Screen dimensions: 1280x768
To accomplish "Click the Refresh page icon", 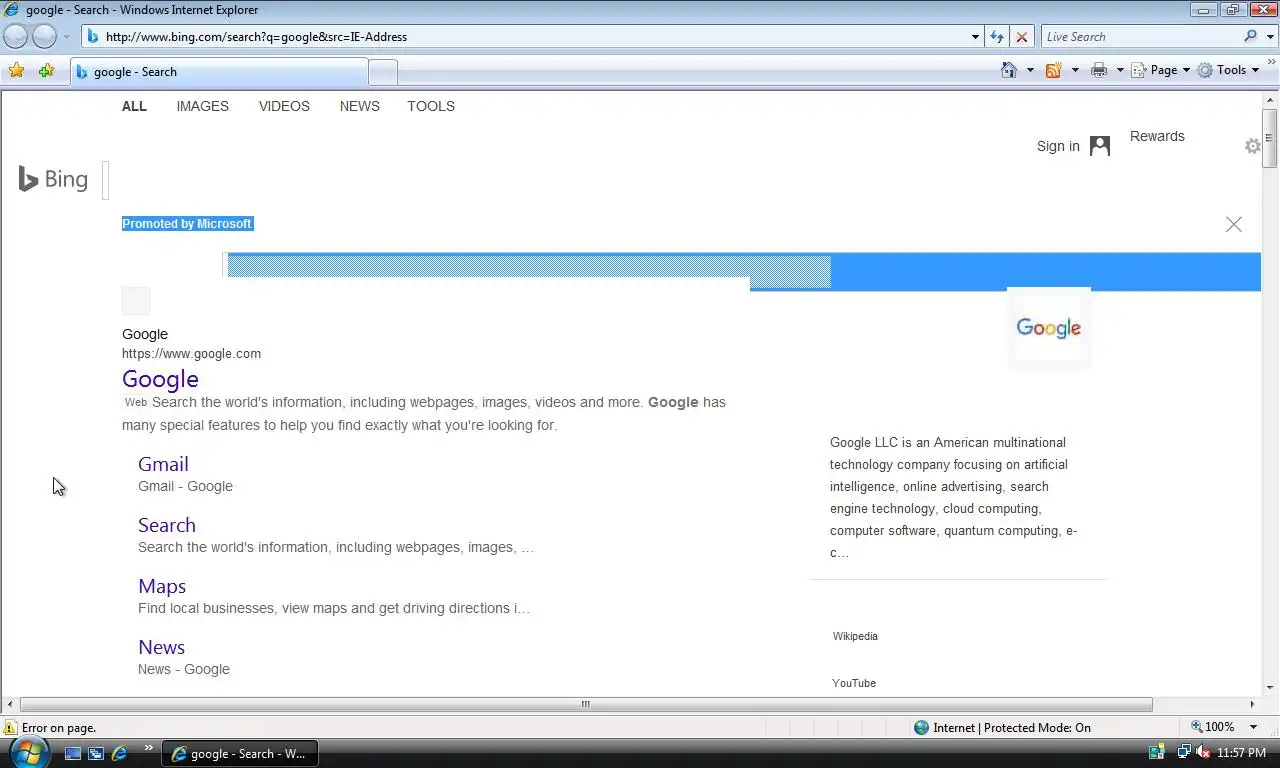I will pos(997,37).
